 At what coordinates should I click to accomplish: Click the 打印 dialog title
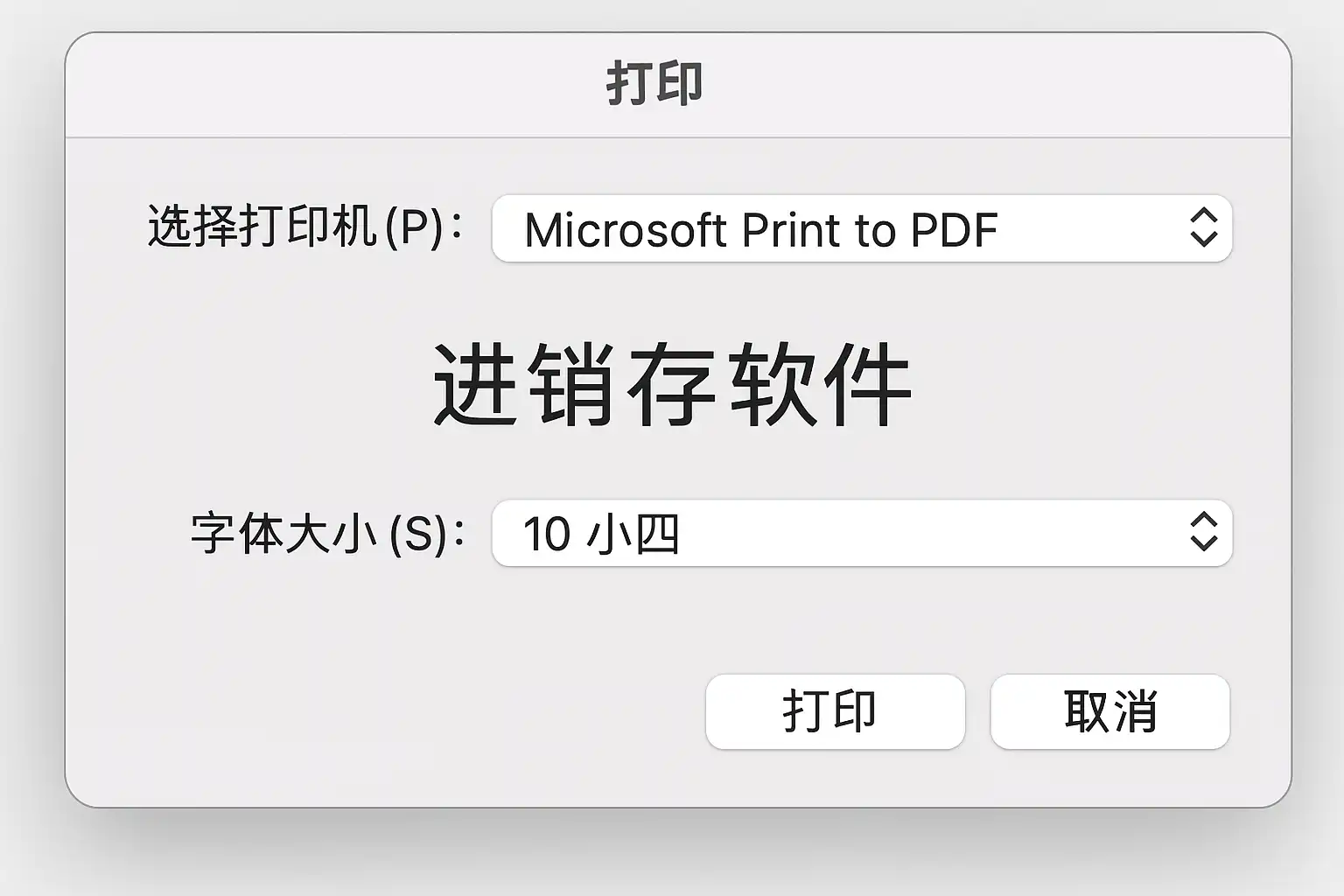pyautogui.click(x=654, y=84)
